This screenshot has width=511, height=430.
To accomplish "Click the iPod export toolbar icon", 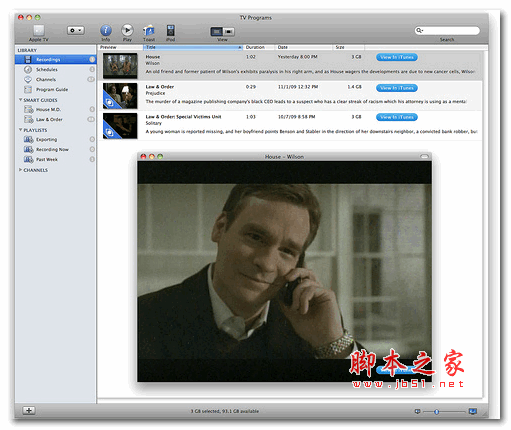I will 170,30.
